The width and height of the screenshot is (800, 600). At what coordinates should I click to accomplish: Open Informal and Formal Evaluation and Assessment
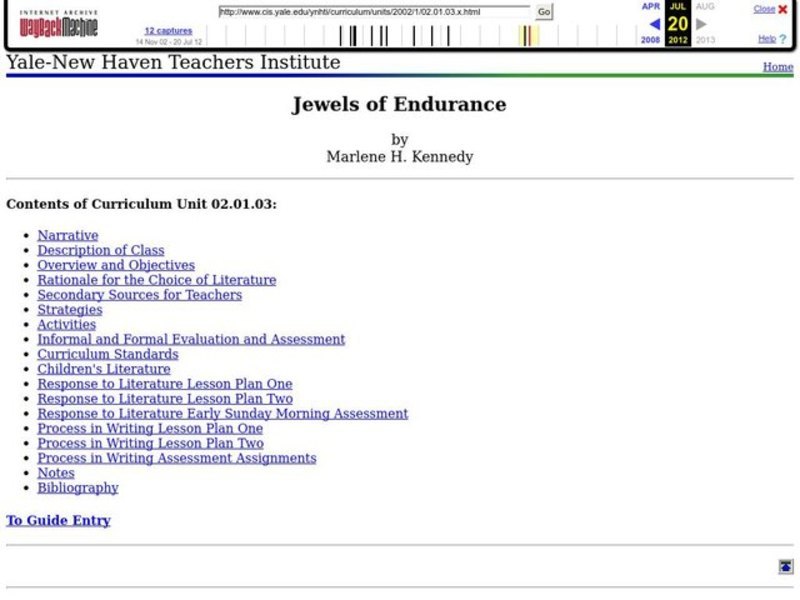pos(191,339)
